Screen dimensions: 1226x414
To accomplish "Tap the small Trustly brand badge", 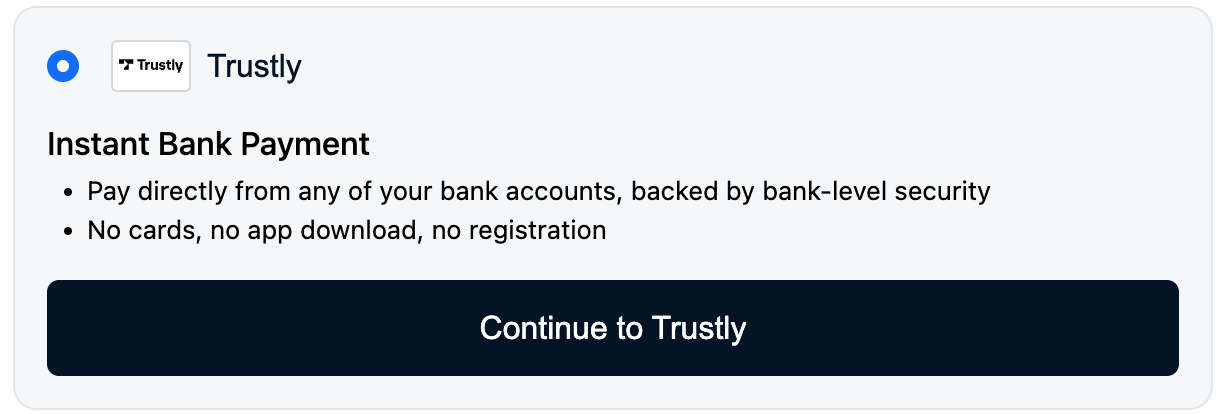I will click(151, 67).
